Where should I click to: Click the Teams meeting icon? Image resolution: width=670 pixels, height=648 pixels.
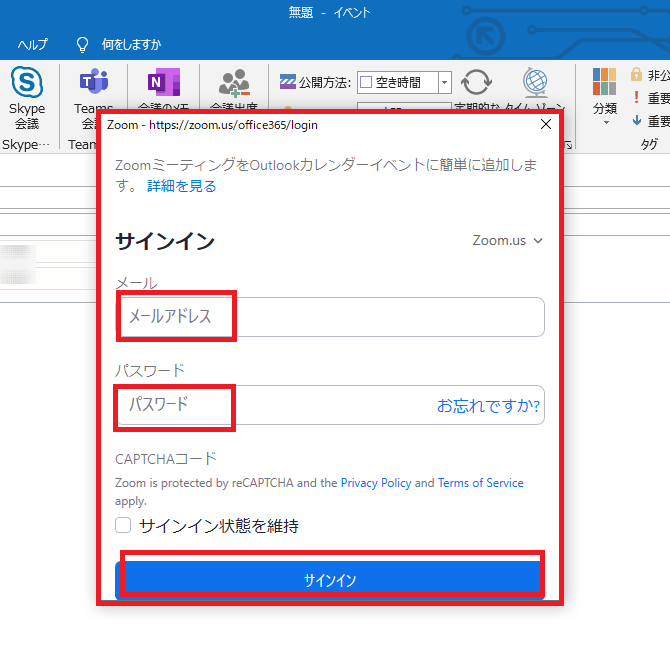[94, 81]
